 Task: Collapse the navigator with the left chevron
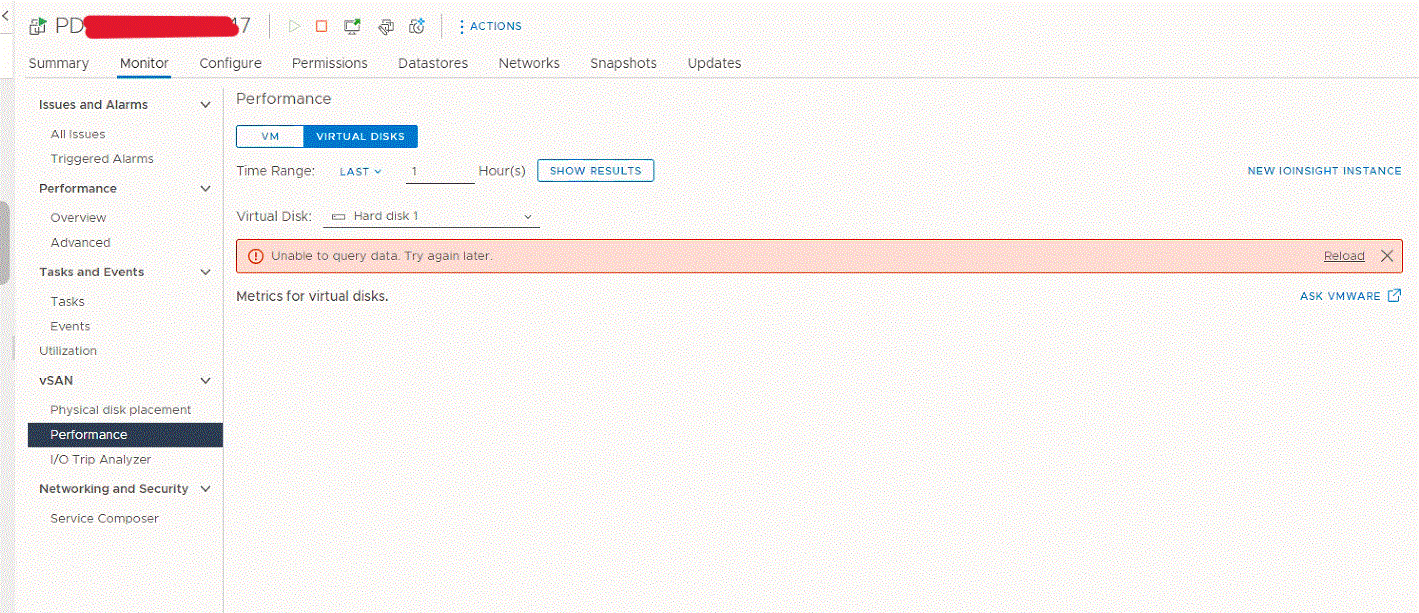pos(5,17)
